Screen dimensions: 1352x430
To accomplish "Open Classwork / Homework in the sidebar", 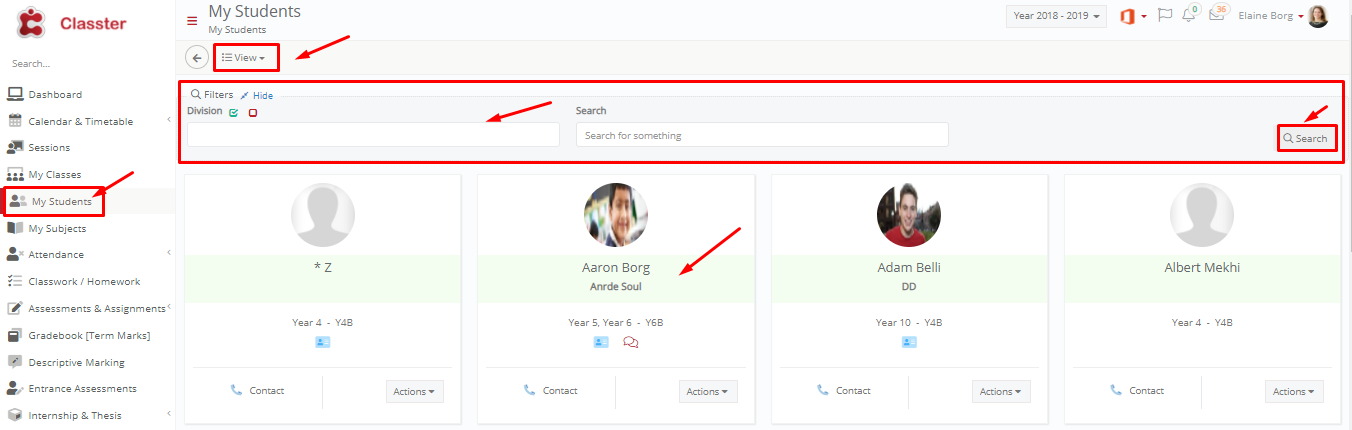I will (x=84, y=281).
